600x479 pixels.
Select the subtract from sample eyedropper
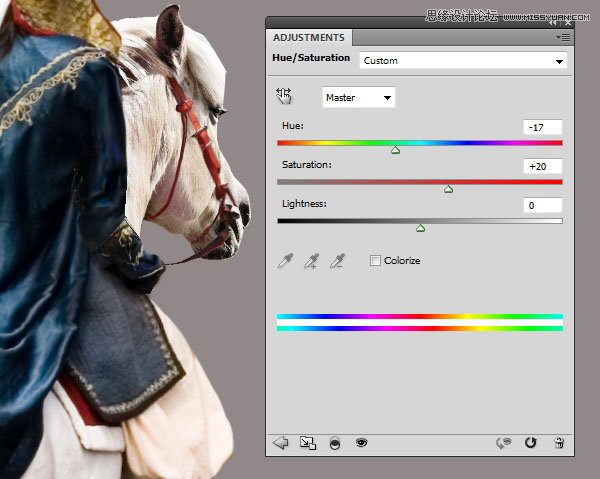coord(338,261)
